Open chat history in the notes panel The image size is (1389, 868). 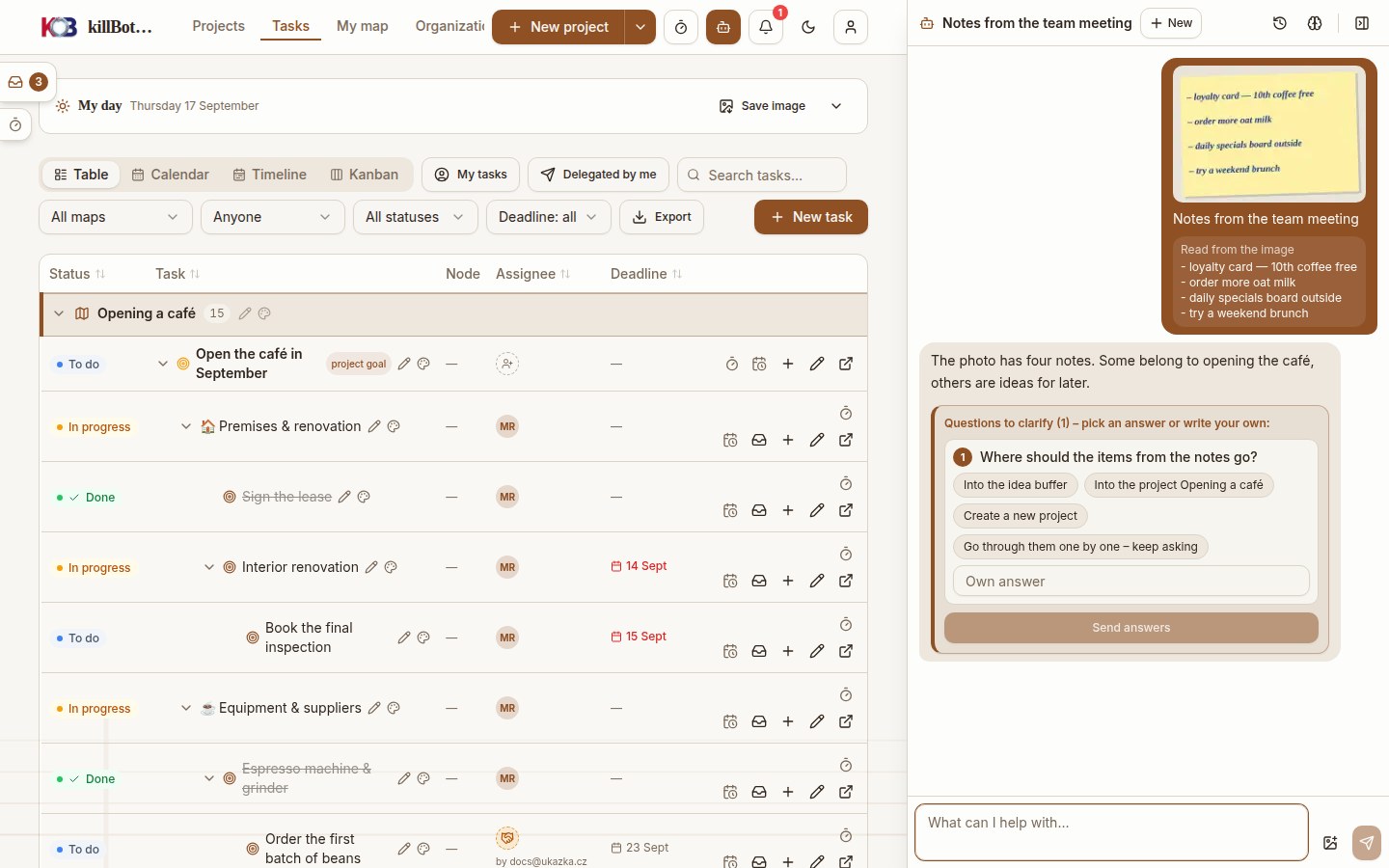pos(1280,23)
